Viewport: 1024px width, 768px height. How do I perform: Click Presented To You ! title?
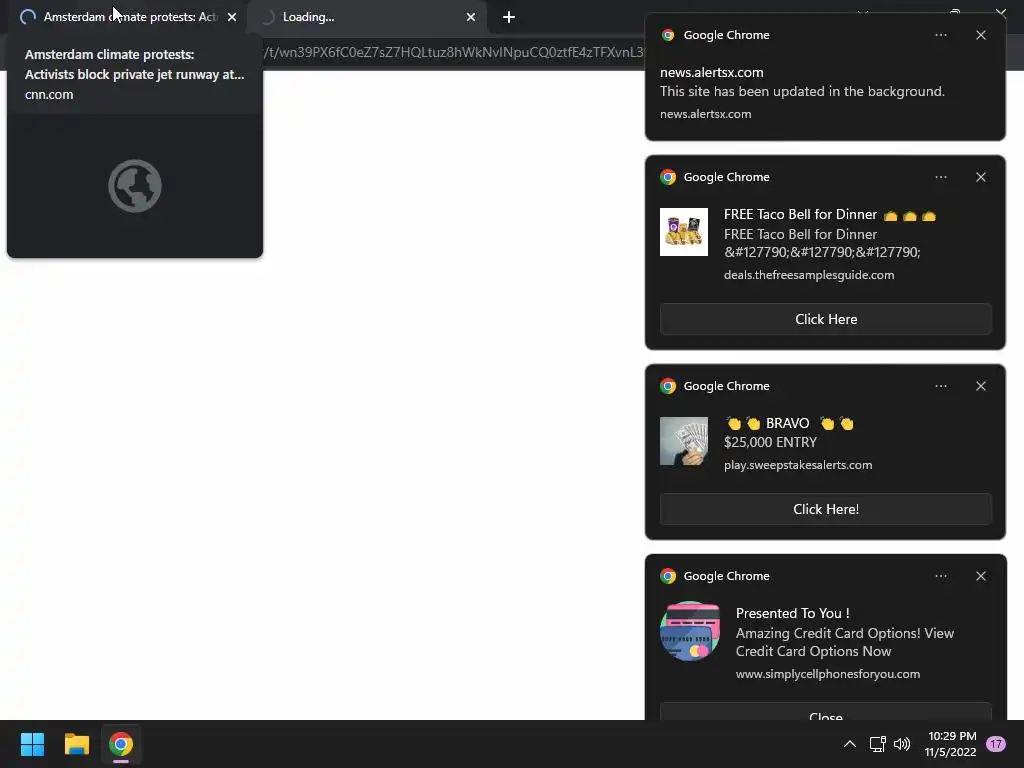click(x=792, y=613)
